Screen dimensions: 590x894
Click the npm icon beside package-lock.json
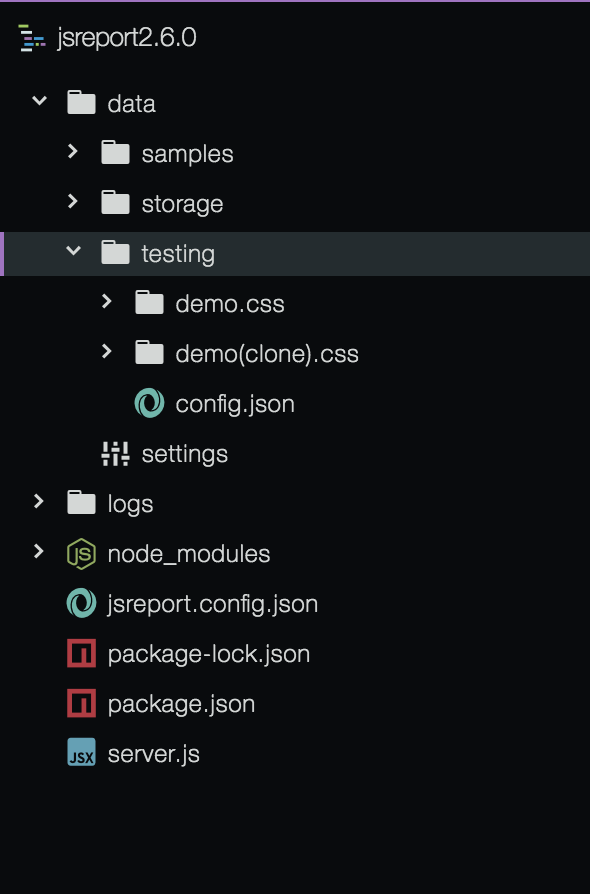80,653
